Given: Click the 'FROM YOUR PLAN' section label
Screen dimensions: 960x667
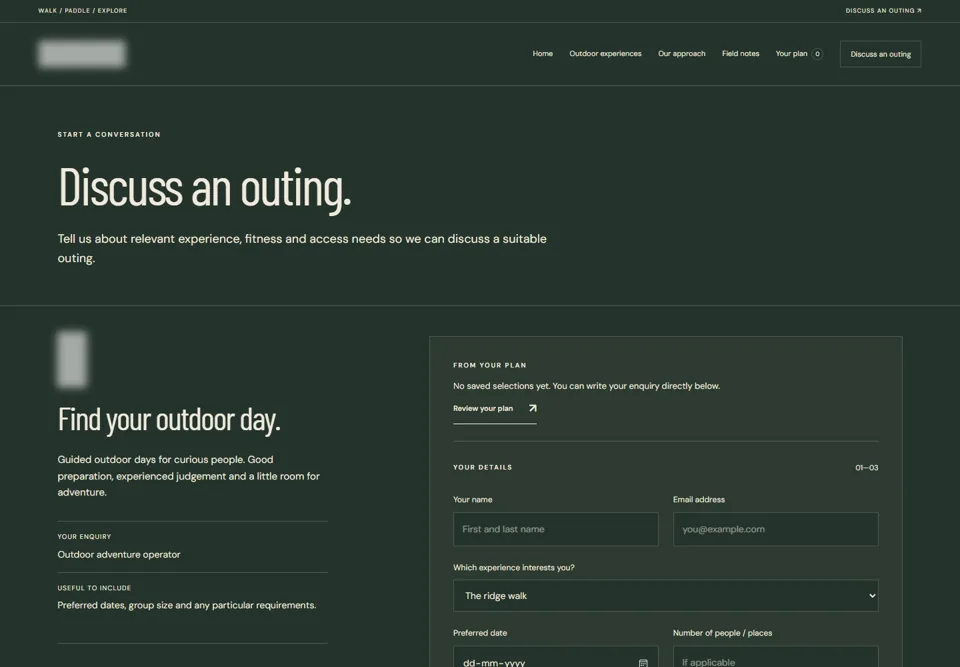Looking at the screenshot, I should [490, 365].
